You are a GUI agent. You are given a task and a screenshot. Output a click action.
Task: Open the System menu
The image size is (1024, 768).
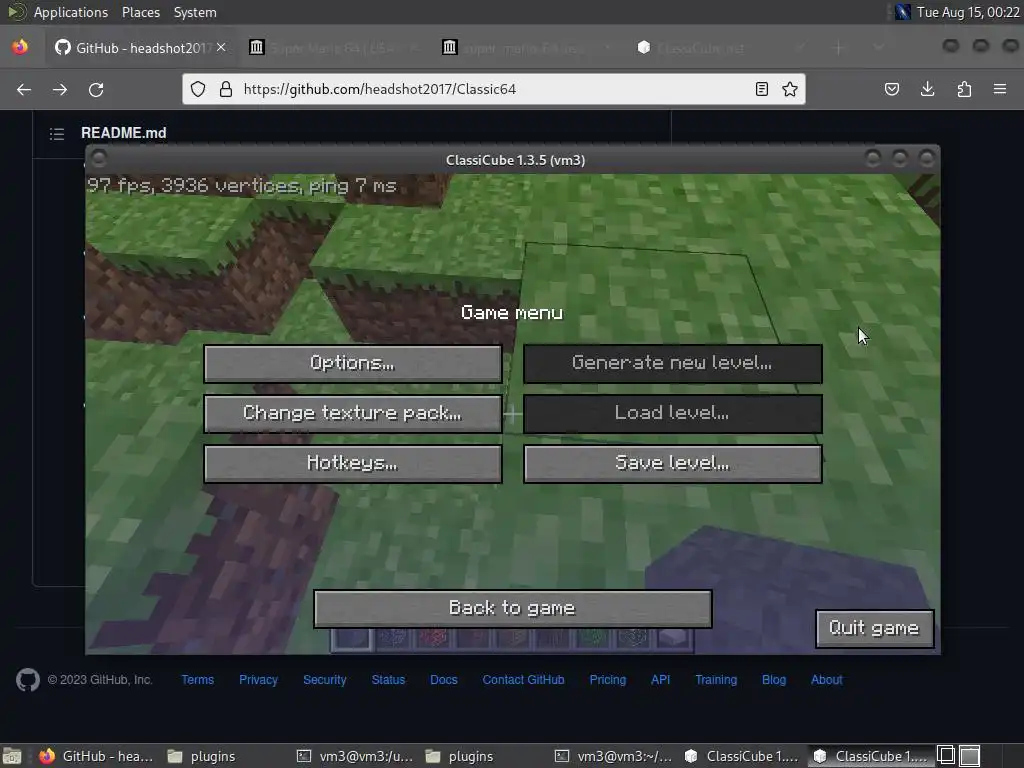[x=195, y=12]
